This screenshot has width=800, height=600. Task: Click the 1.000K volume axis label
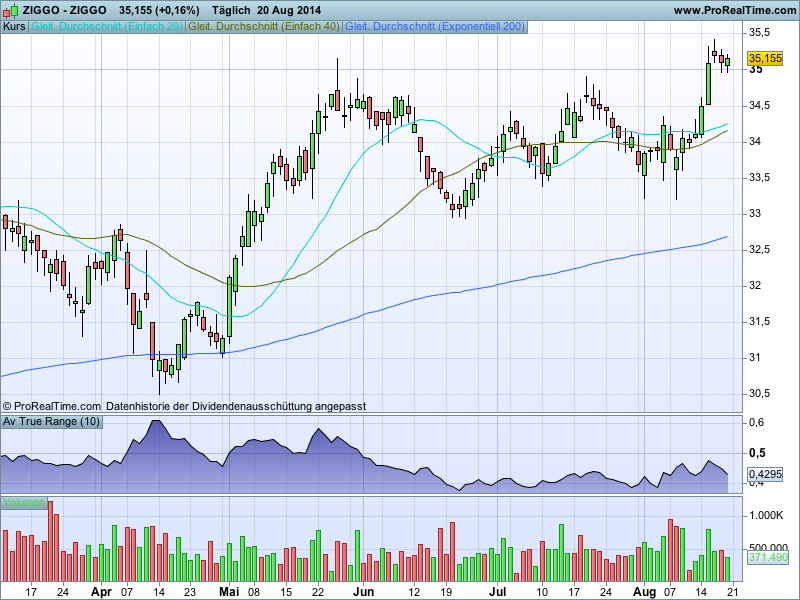click(766, 515)
